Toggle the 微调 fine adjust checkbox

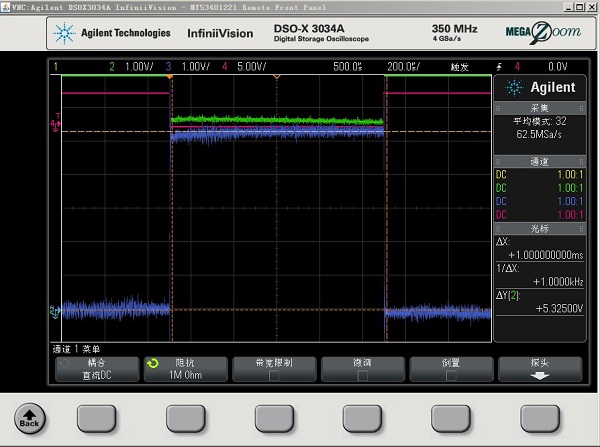[x=361, y=377]
